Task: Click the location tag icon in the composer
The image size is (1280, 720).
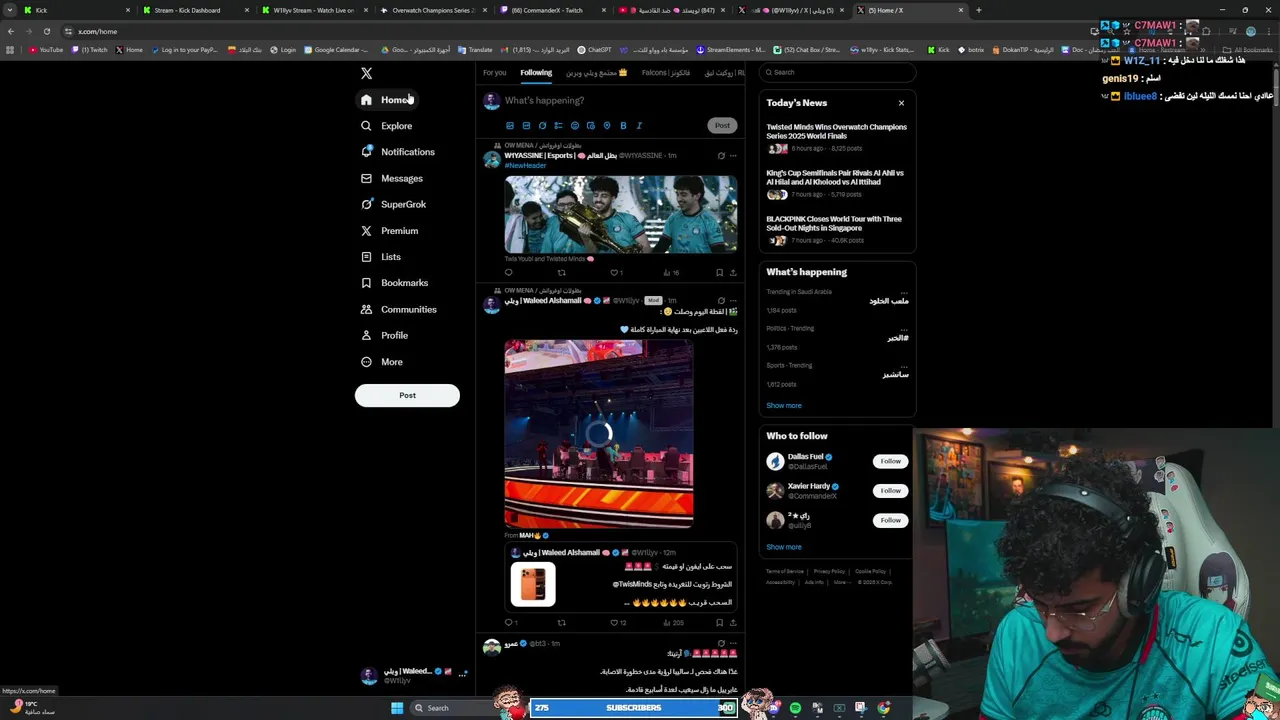Action: (606, 126)
